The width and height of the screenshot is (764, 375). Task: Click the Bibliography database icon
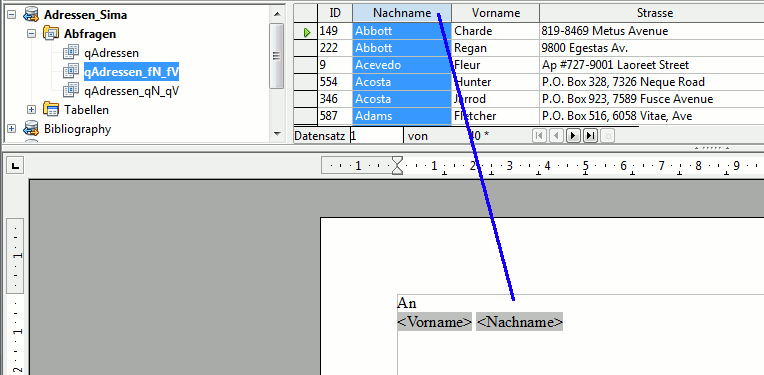pyautogui.click(x=31, y=129)
